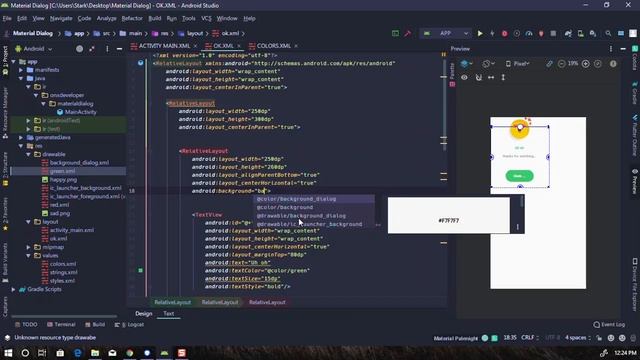640x360 pixels.
Task: Click horizontal expand arrows icon in Preview
Action: point(491,77)
